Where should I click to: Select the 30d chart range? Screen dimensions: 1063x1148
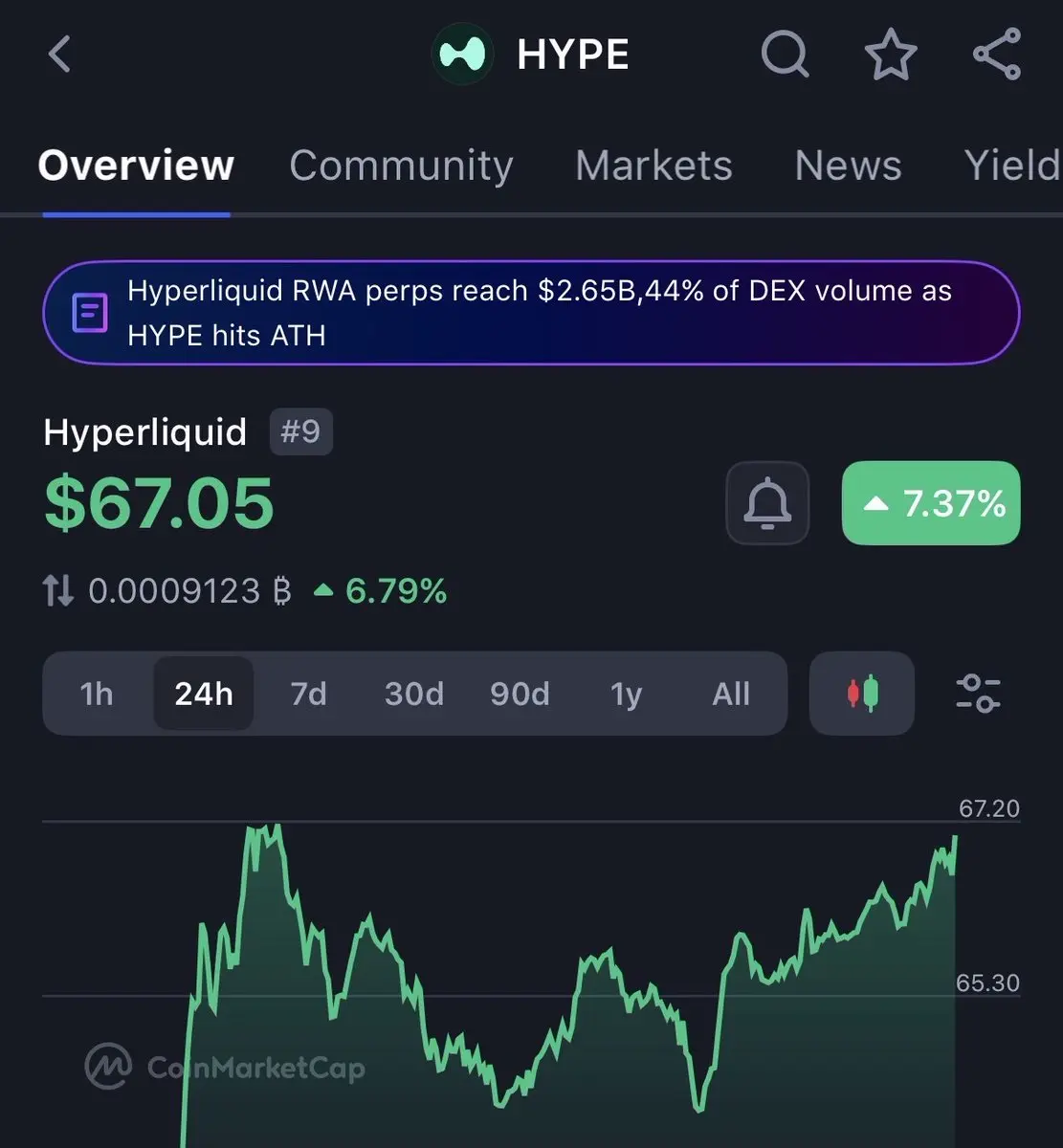click(414, 694)
